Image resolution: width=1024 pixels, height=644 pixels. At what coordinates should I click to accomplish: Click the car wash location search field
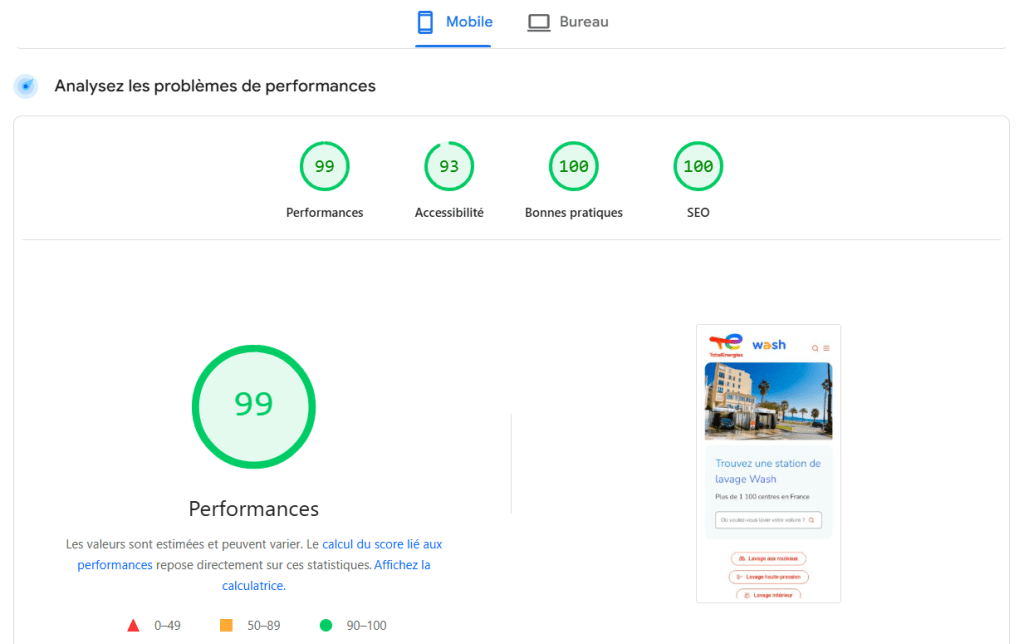pos(765,520)
